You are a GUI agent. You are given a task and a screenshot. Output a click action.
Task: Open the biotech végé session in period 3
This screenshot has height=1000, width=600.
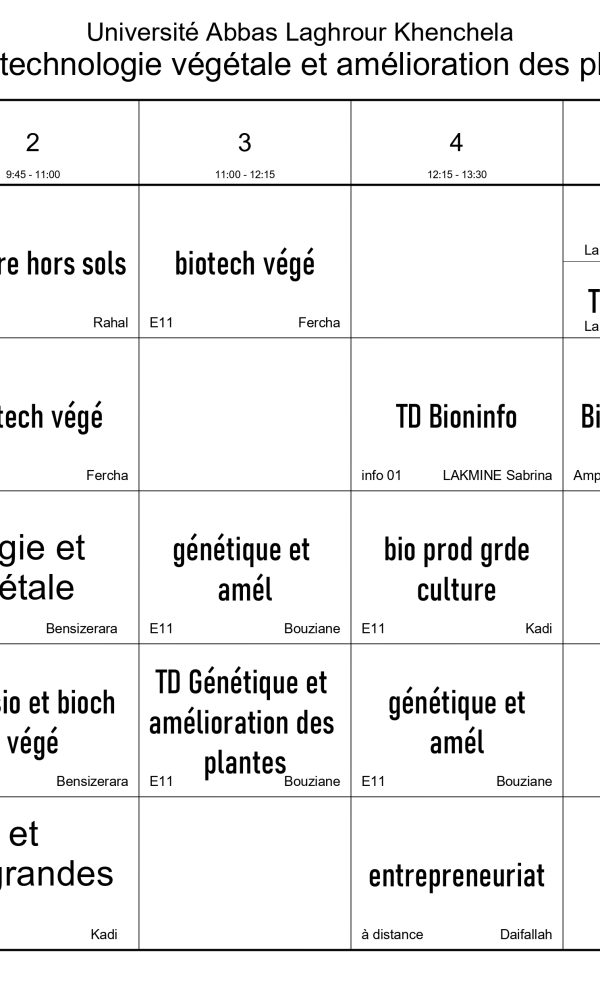click(245, 263)
